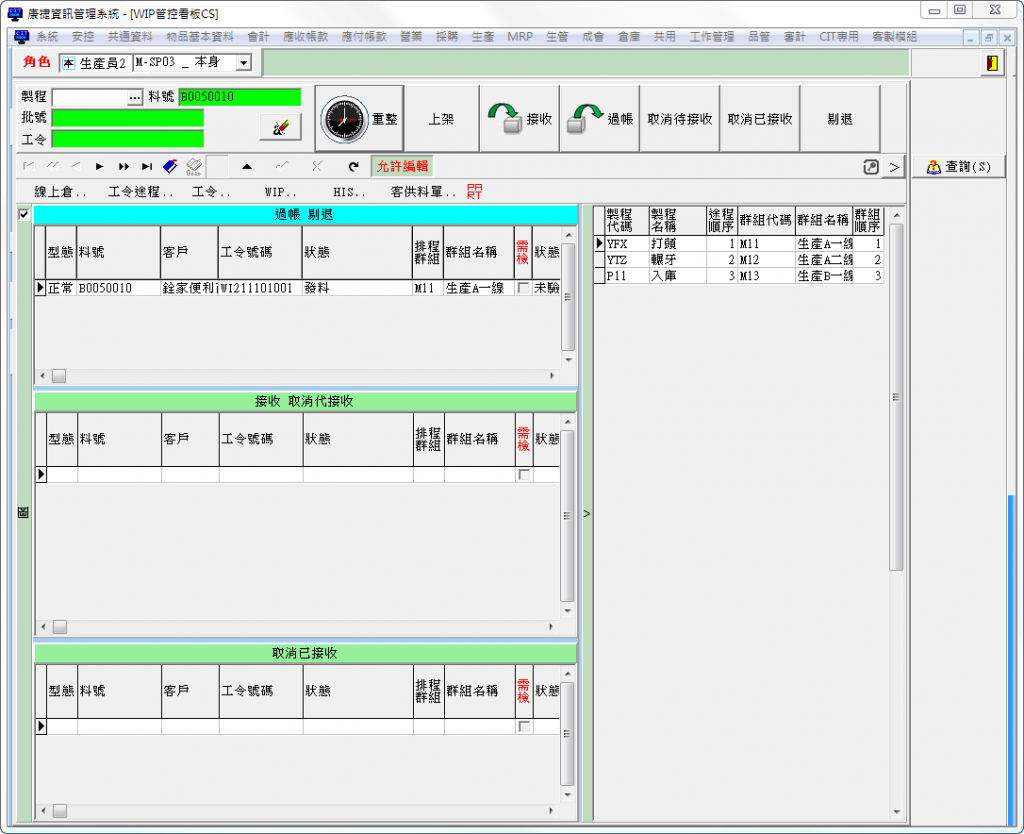This screenshot has height=834, width=1024.
Task: Click the blue bookmark tag icon
Action: coord(170,166)
